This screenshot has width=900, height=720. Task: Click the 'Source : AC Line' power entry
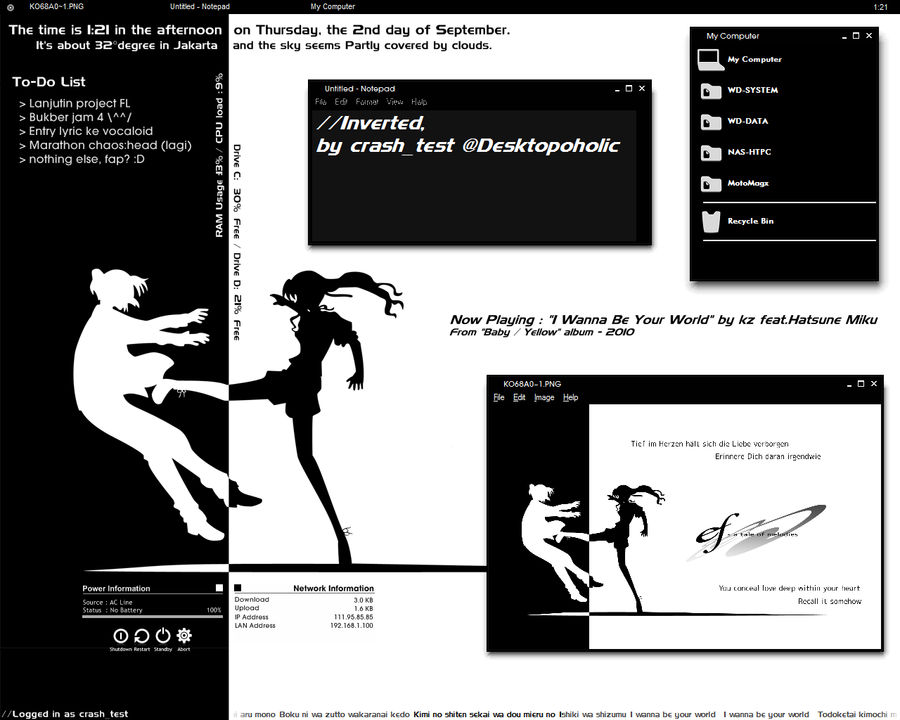(x=107, y=602)
